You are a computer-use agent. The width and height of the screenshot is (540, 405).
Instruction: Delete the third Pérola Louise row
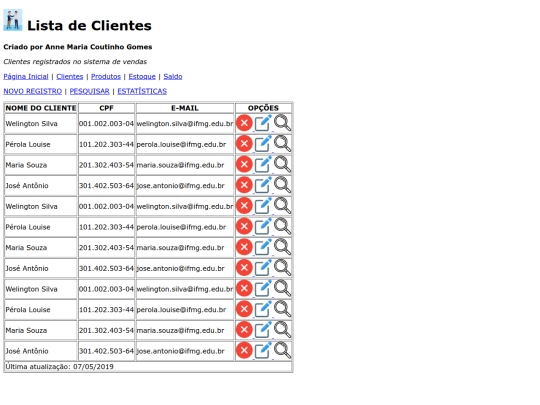click(x=244, y=309)
